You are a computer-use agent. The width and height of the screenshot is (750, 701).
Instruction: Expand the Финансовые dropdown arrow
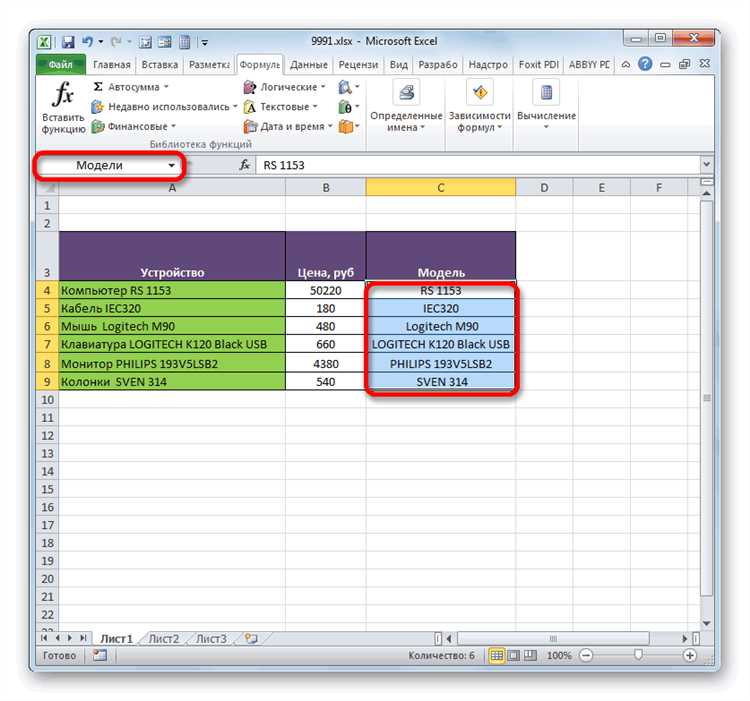click(x=174, y=126)
